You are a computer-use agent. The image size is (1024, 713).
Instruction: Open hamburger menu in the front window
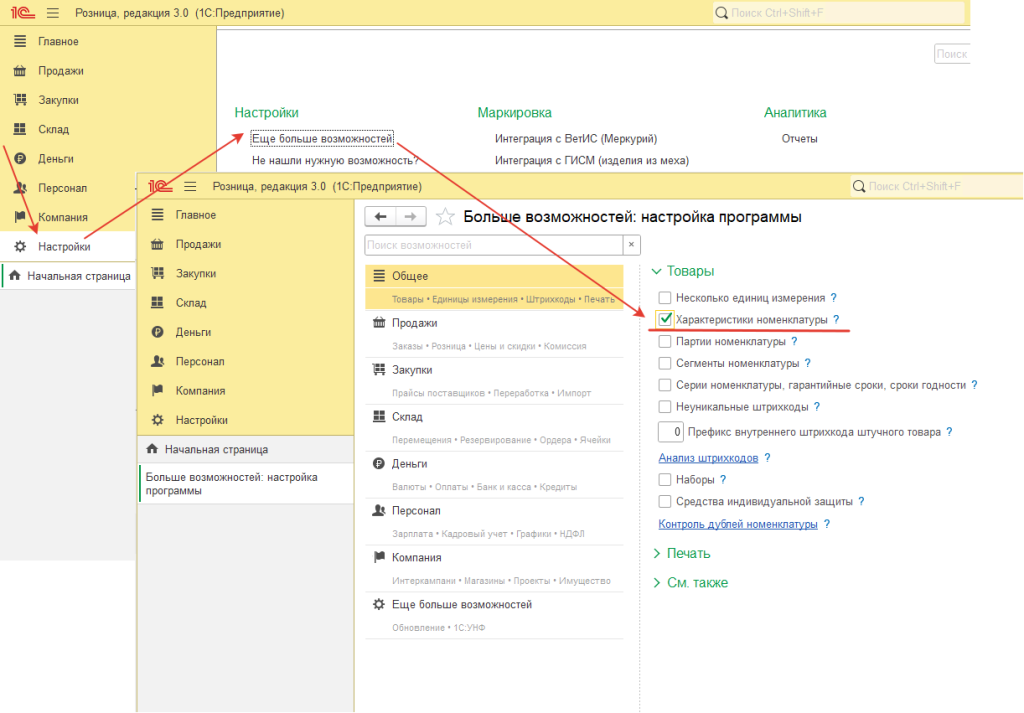click(190, 187)
